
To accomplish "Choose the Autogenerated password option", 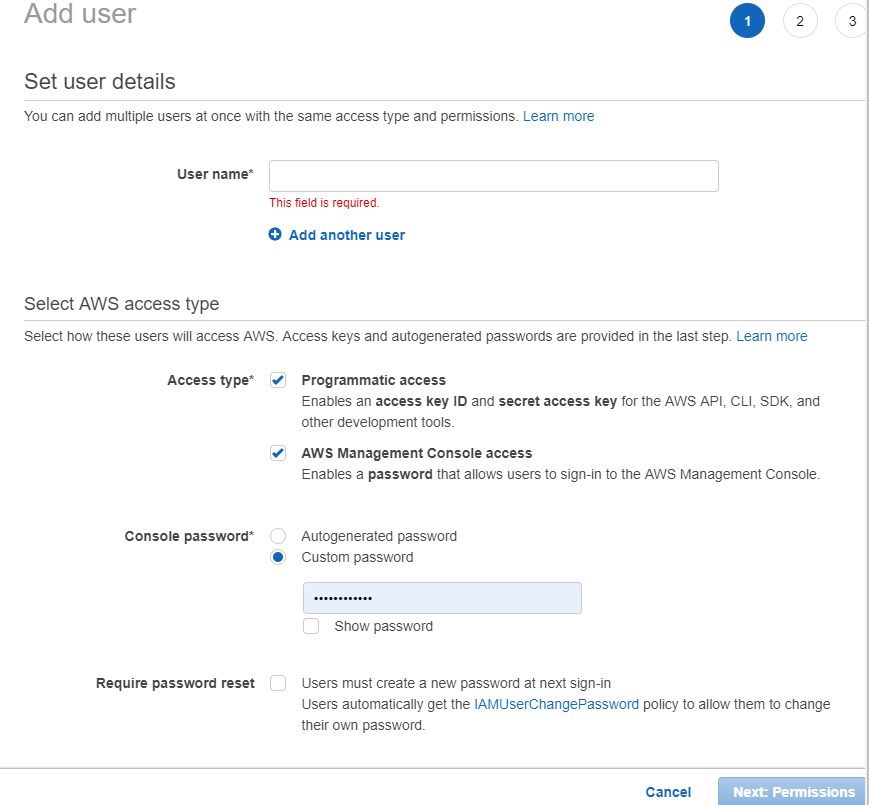I will point(279,536).
